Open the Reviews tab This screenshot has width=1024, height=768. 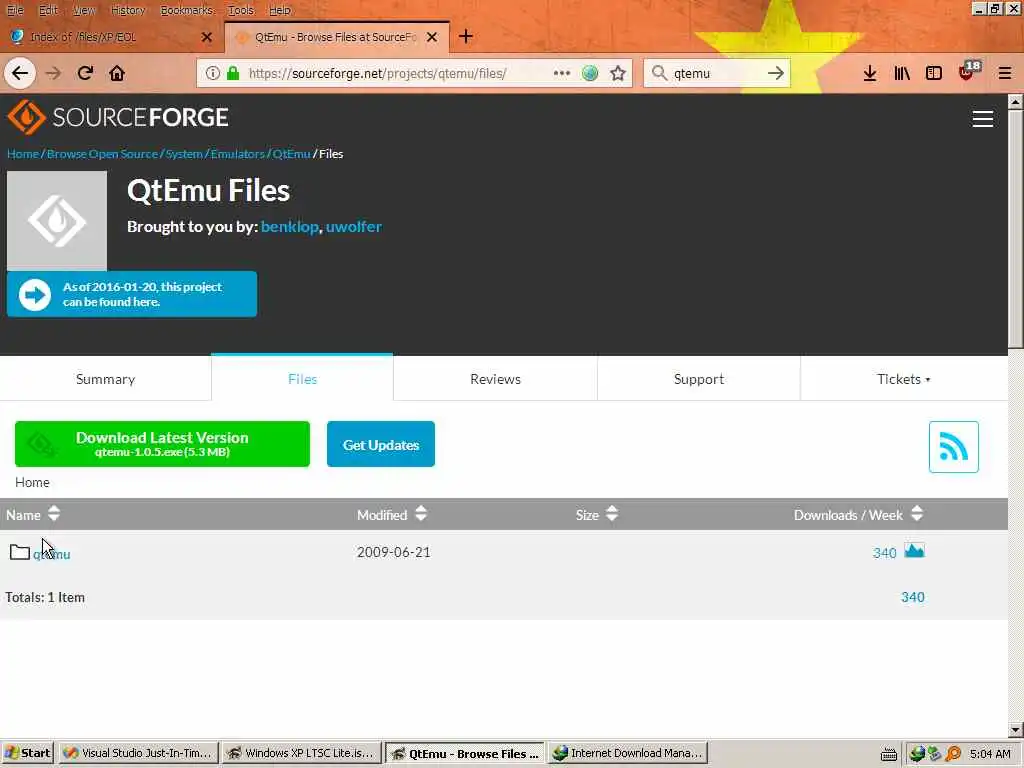click(495, 379)
